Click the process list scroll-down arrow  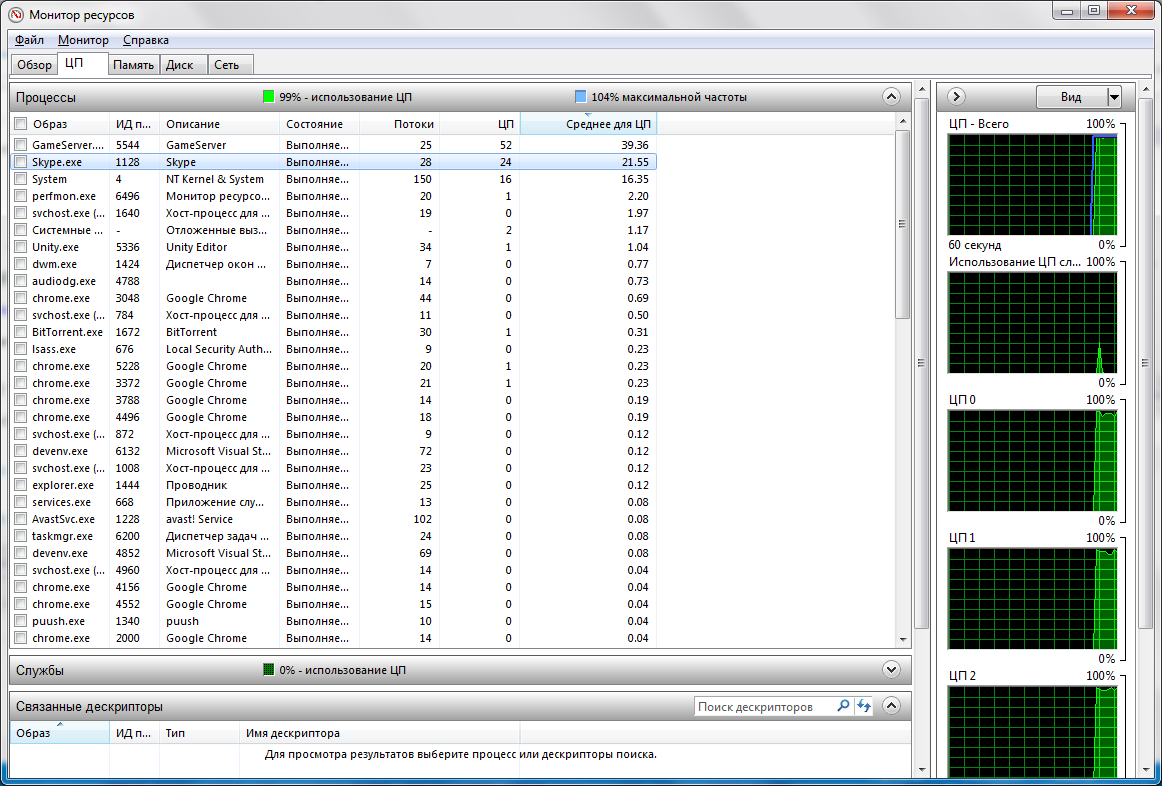(903, 639)
